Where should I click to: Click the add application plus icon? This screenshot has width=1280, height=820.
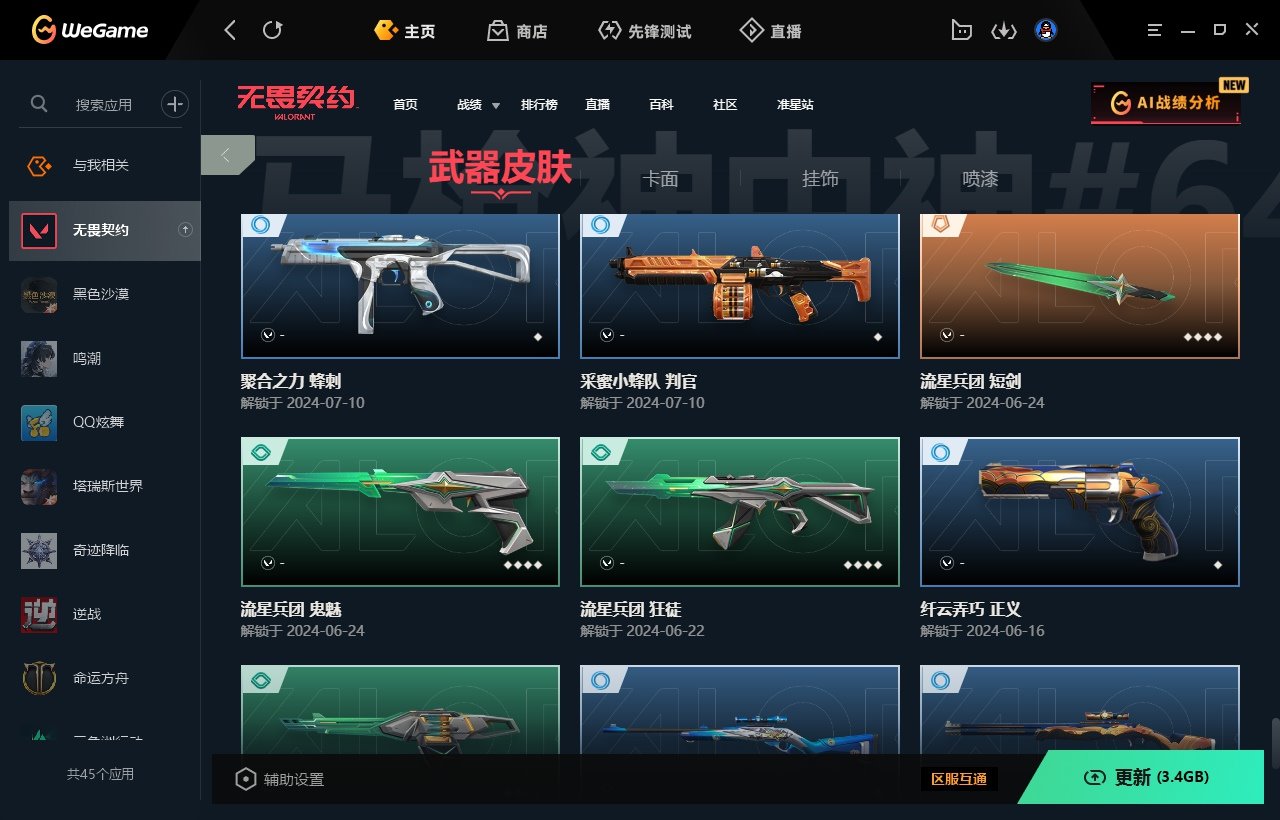[x=175, y=104]
